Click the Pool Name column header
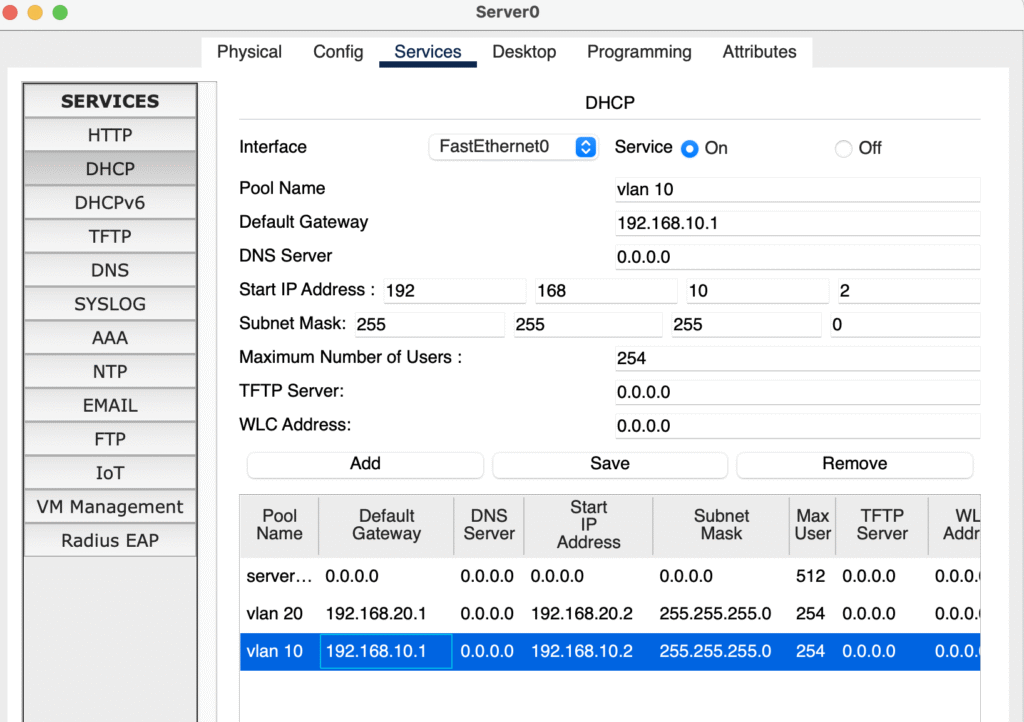Image resolution: width=1024 pixels, height=722 pixels. coord(280,525)
